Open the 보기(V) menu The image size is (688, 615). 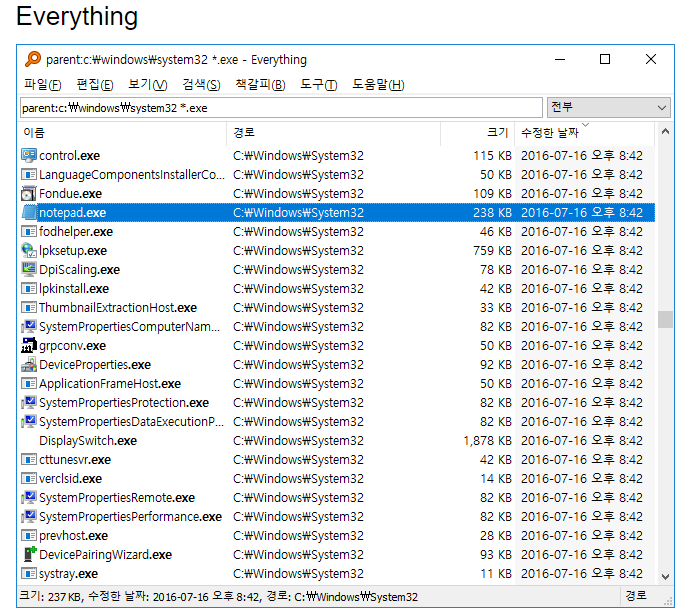(147, 84)
